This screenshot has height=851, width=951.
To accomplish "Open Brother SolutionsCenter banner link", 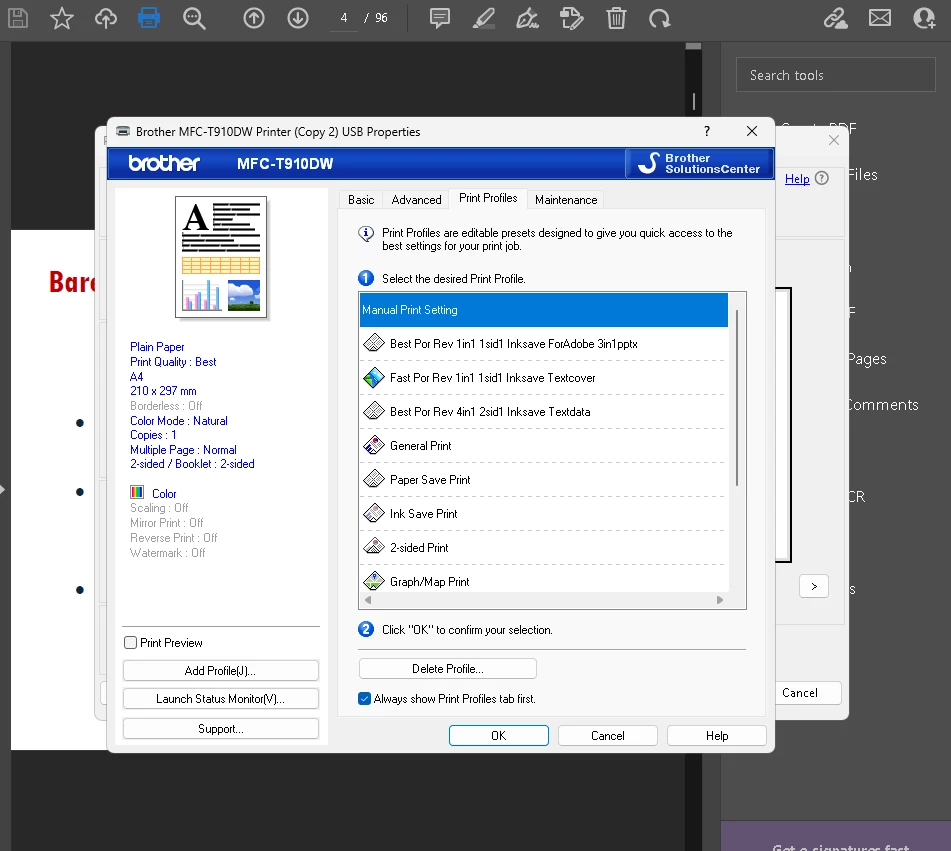I will pyautogui.click(x=699, y=163).
